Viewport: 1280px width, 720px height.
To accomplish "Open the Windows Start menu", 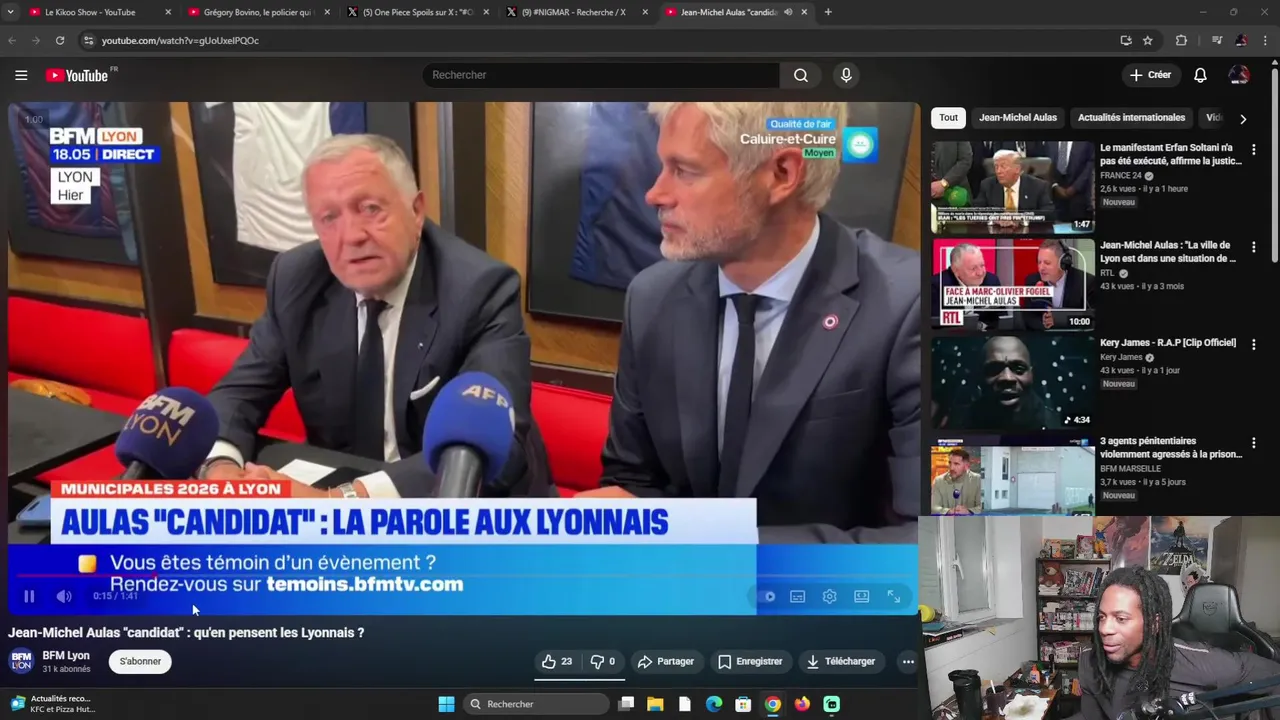I will tap(446, 704).
